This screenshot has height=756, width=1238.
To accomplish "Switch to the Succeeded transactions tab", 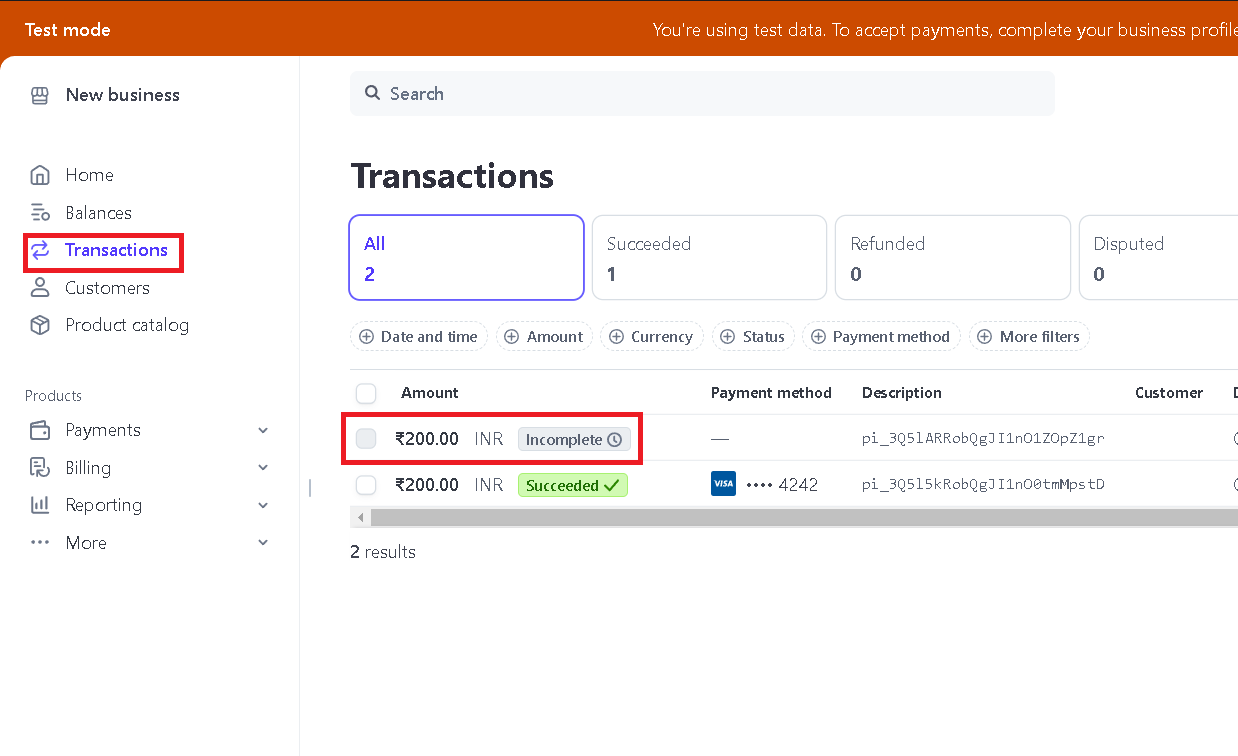I will 709,258.
